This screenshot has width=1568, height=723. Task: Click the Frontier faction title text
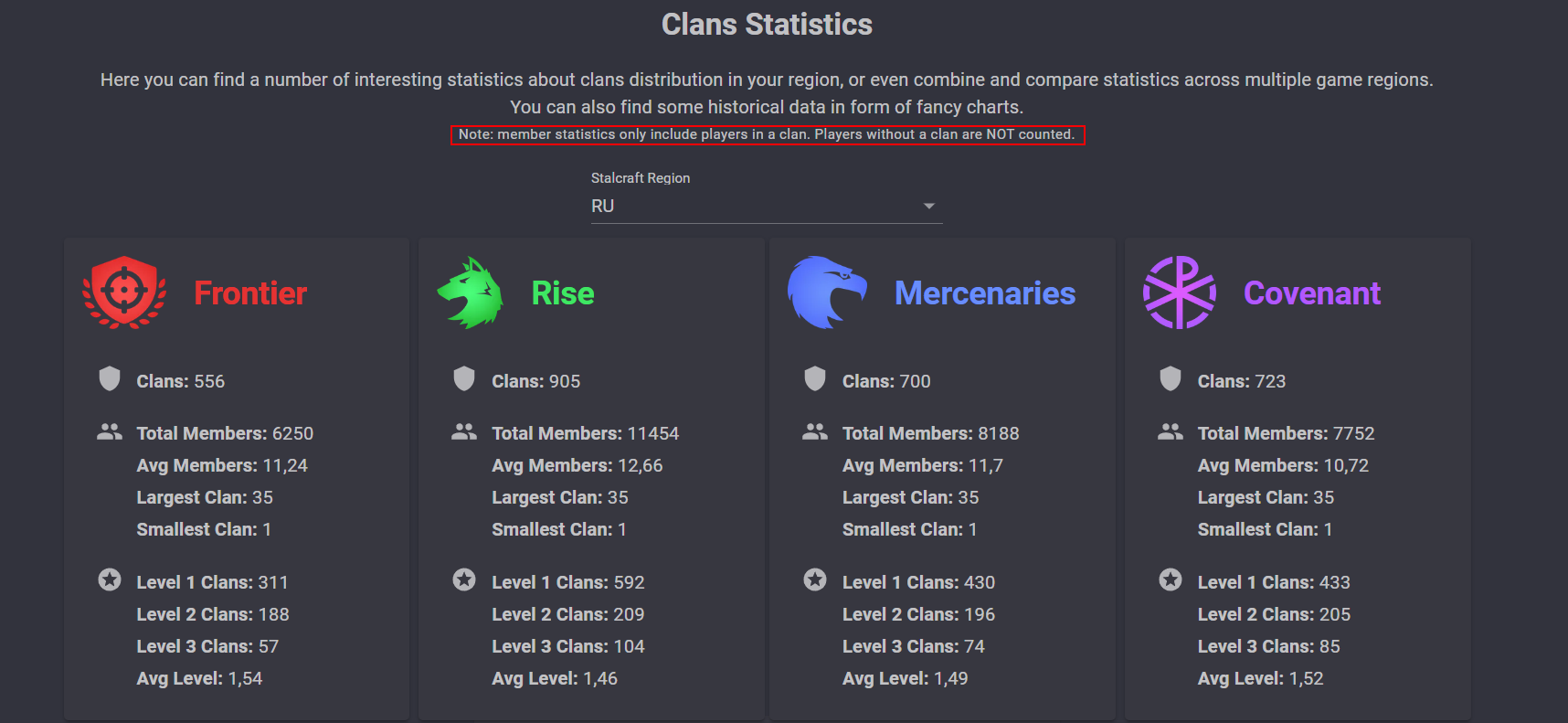pyautogui.click(x=250, y=293)
